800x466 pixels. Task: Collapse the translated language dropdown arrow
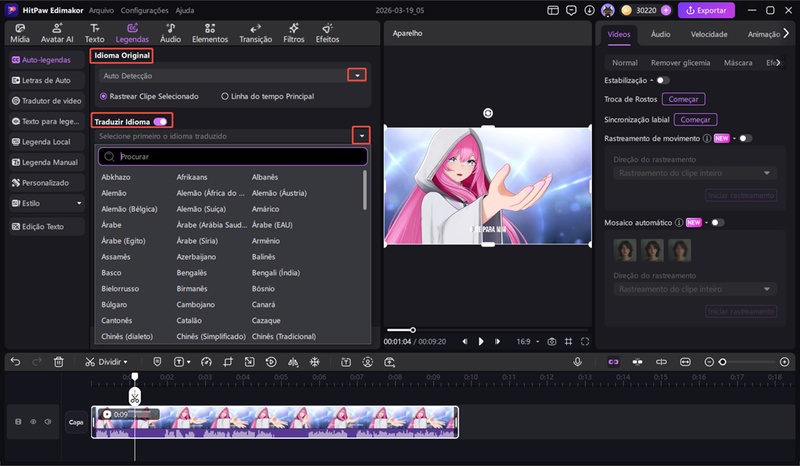pos(361,136)
